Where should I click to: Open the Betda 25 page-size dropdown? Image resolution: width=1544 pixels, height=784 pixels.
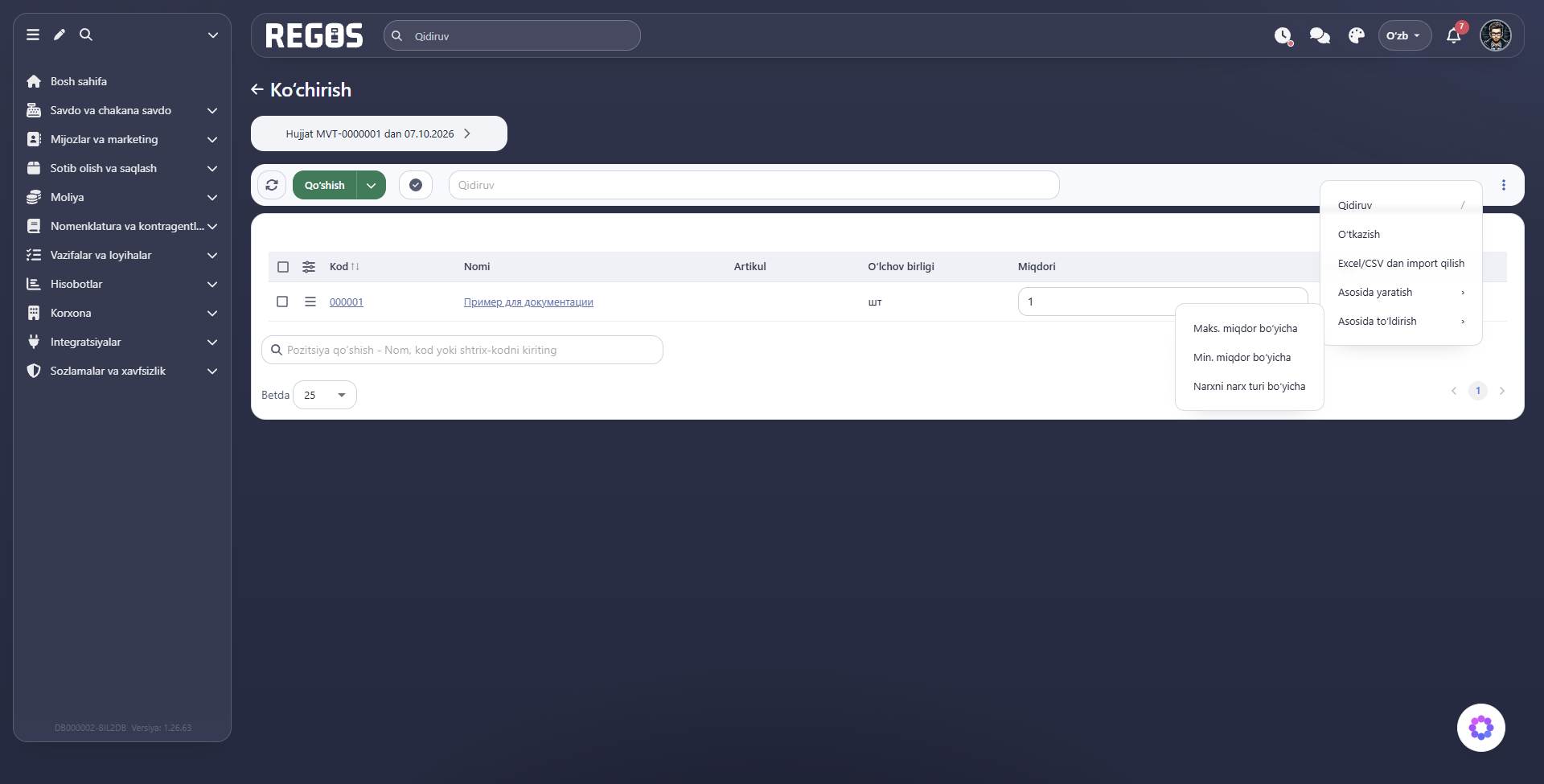(325, 395)
